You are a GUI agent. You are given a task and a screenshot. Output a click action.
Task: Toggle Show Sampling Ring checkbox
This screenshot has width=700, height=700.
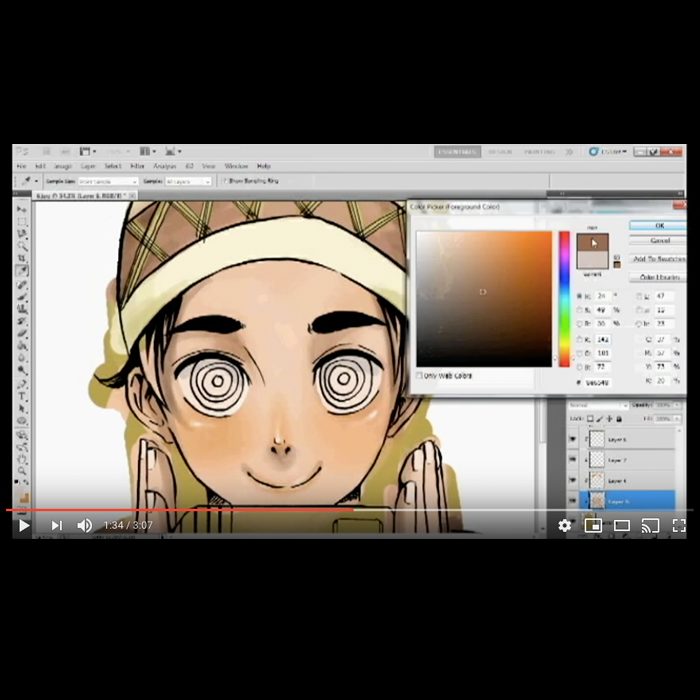(225, 181)
